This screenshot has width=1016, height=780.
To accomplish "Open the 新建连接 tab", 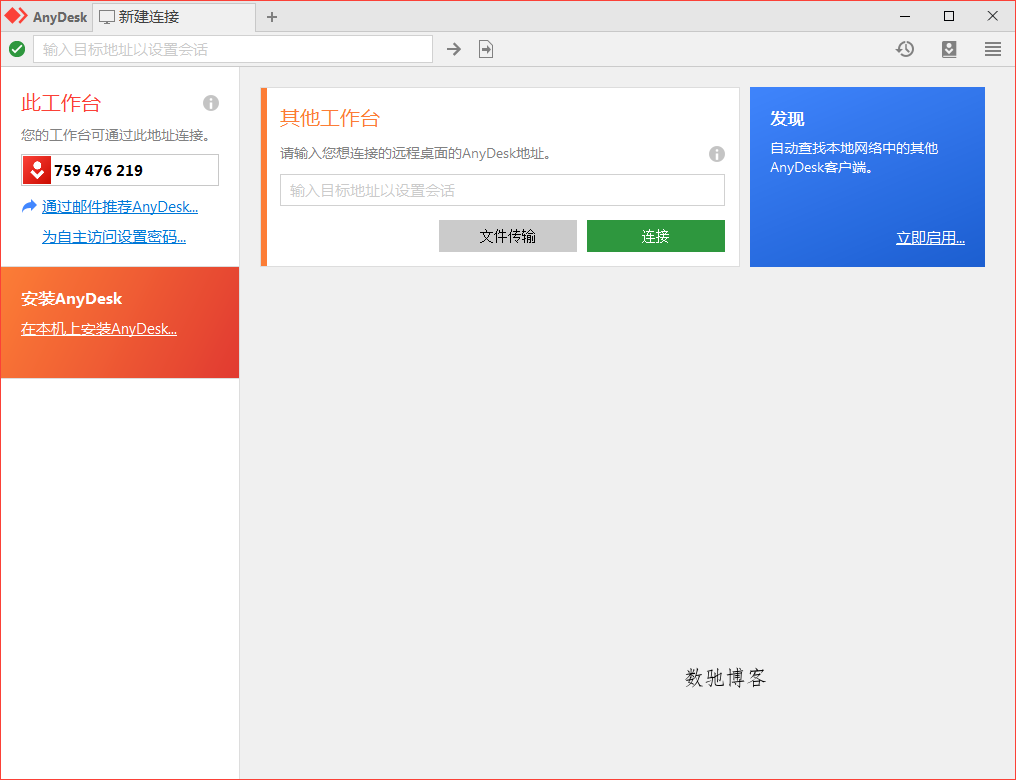I will pyautogui.click(x=174, y=17).
